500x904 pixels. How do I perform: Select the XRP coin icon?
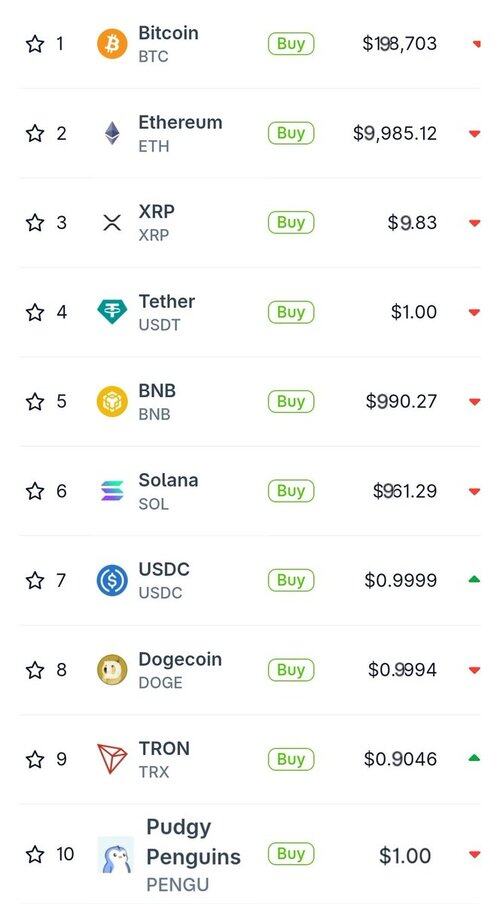[112, 223]
